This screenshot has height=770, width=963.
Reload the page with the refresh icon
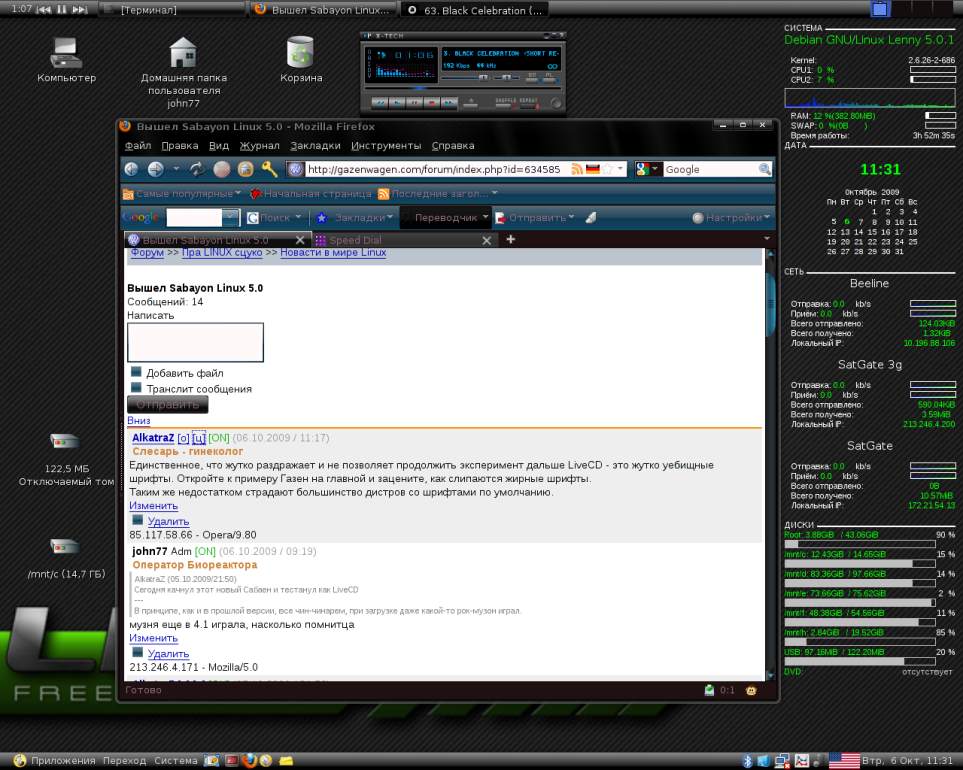[197, 169]
